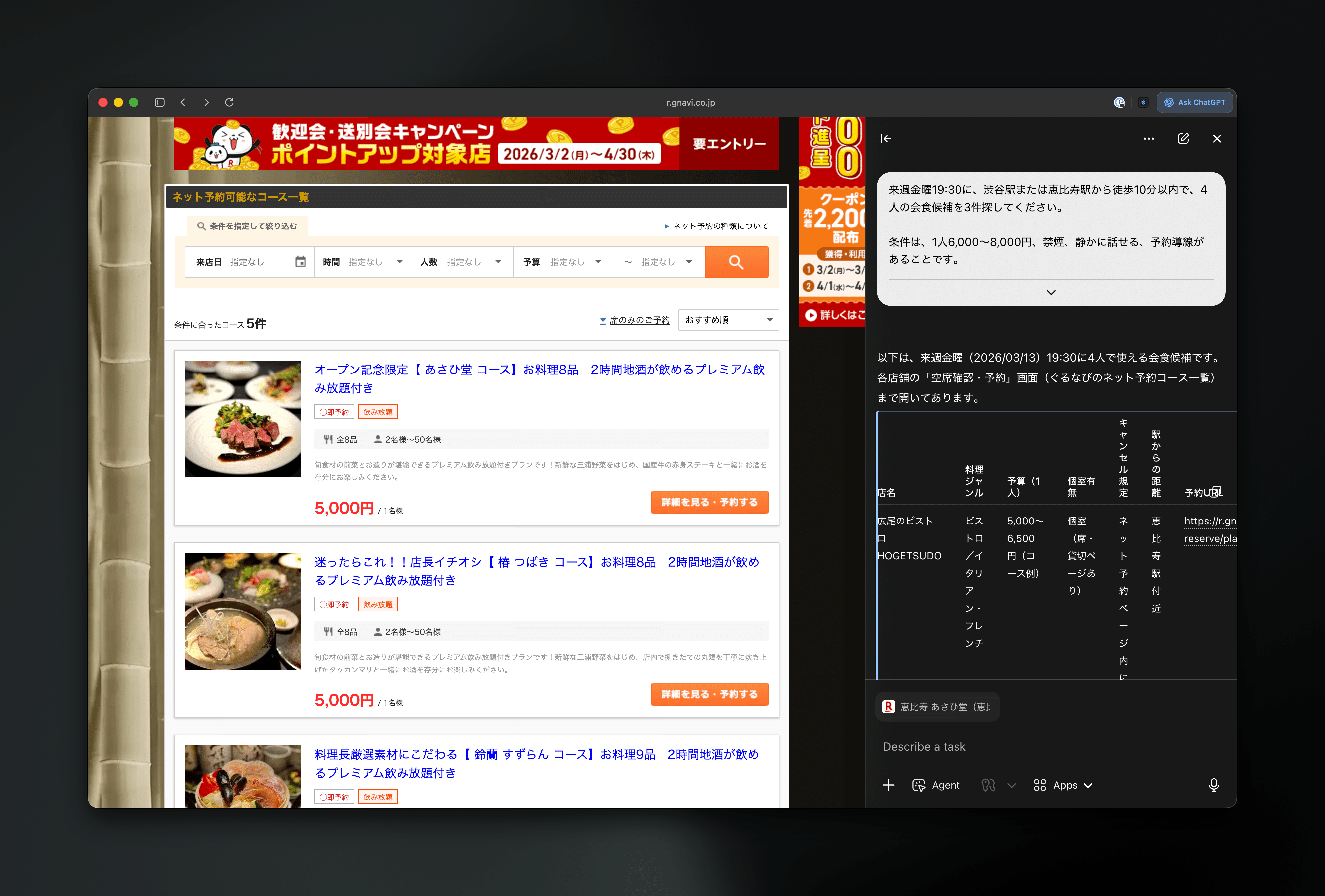Open ネット予約の種類について link
The height and width of the screenshot is (896, 1325).
pos(720,226)
